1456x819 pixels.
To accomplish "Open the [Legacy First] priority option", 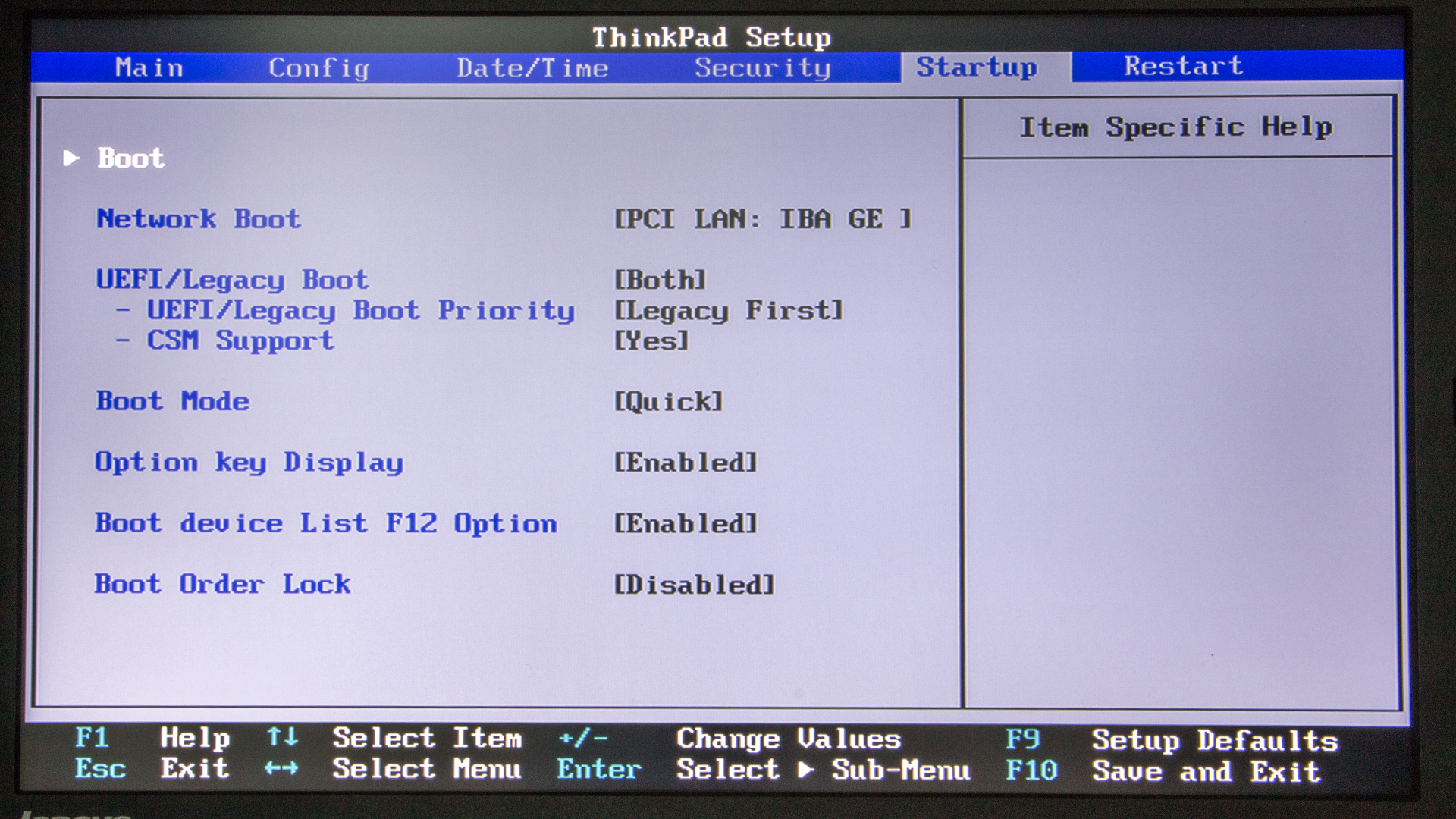I will (x=728, y=310).
